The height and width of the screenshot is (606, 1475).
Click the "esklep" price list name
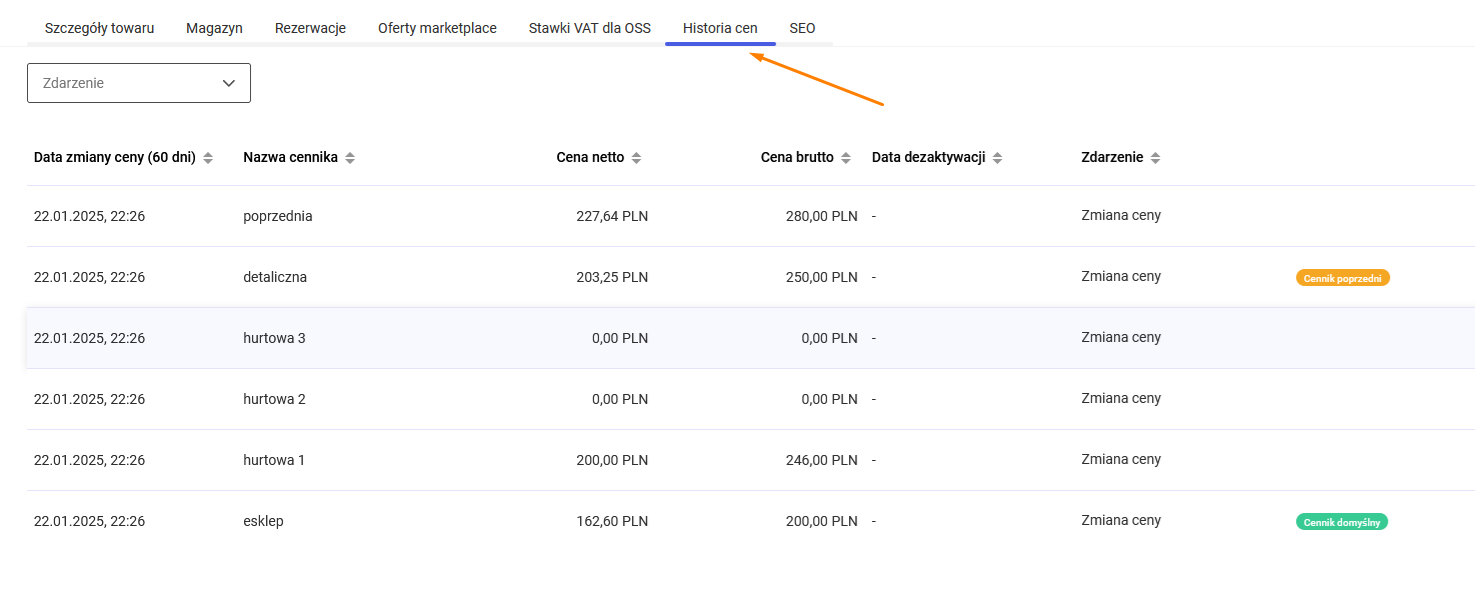(x=263, y=521)
